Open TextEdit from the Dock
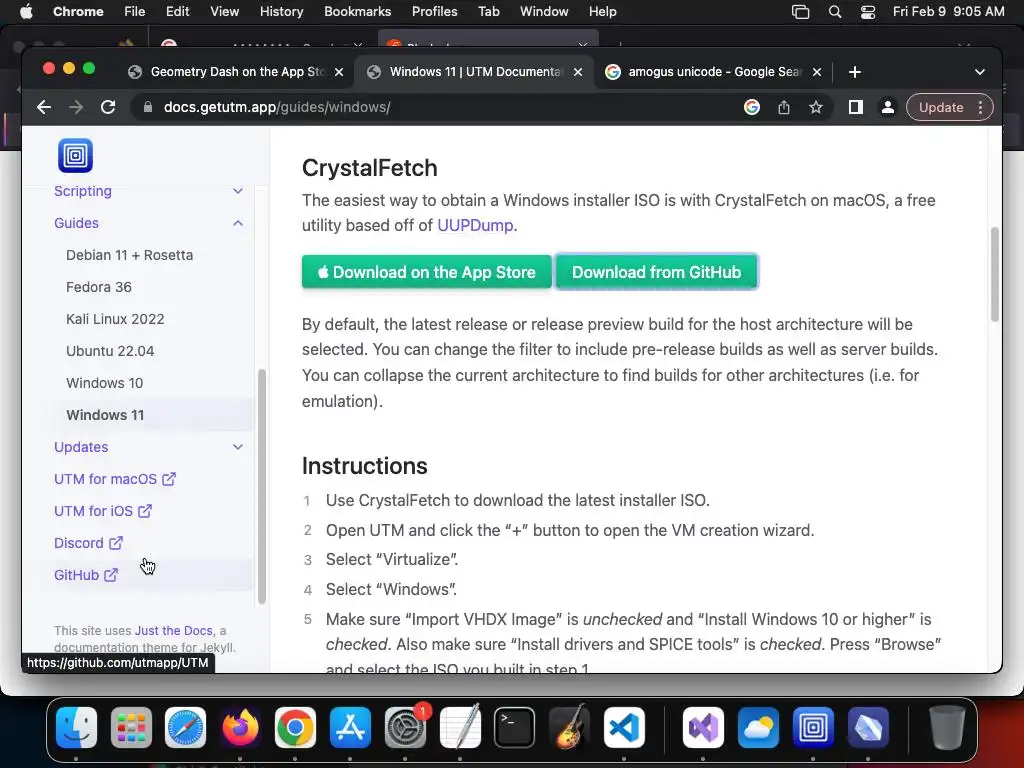Image resolution: width=1024 pixels, height=768 pixels. pyautogui.click(x=460, y=727)
